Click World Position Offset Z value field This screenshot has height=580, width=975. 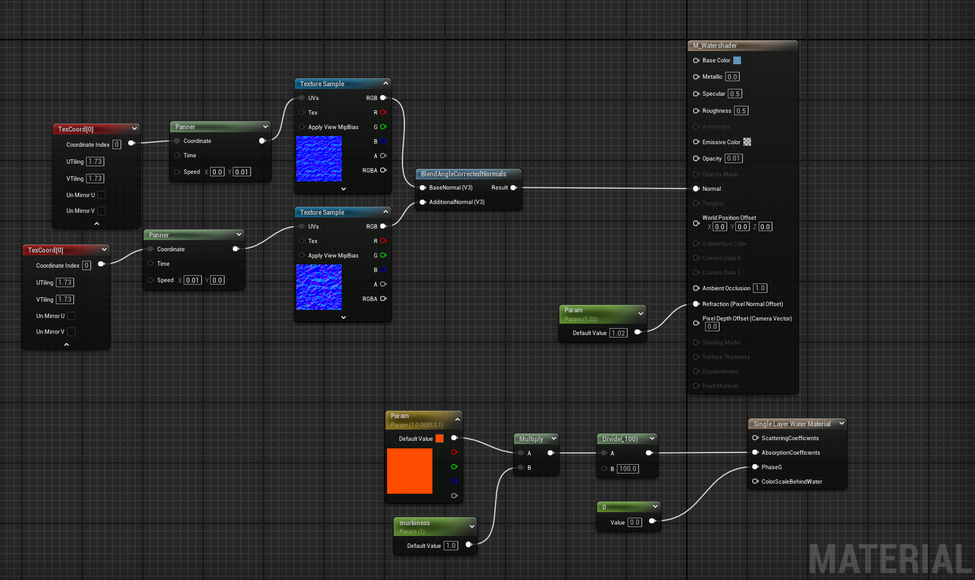765,226
